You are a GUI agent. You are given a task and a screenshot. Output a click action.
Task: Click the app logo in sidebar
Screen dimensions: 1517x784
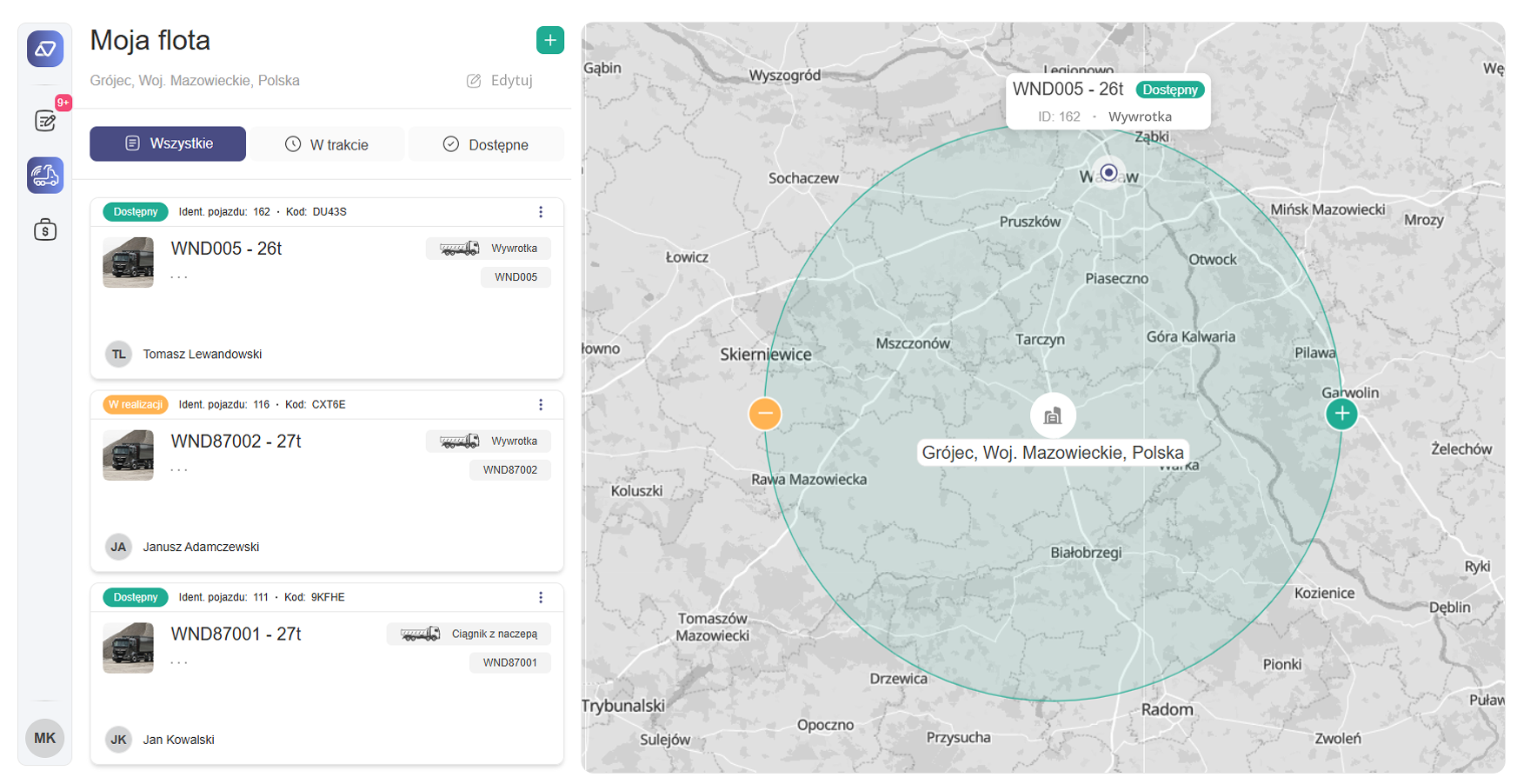[x=45, y=49]
